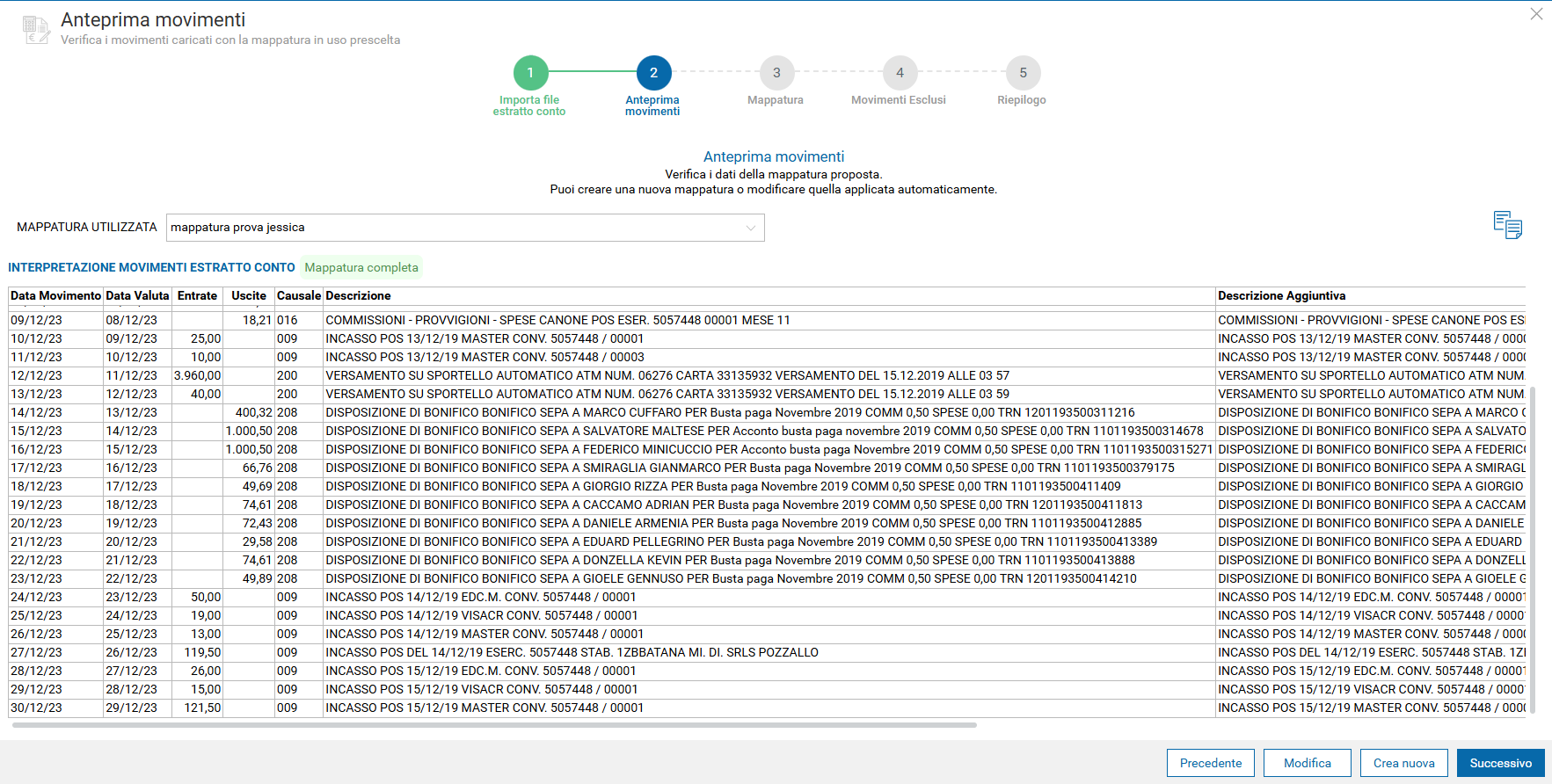Click the 119,50 Entrate cell
The width and height of the screenshot is (1552, 784).
coord(197,652)
